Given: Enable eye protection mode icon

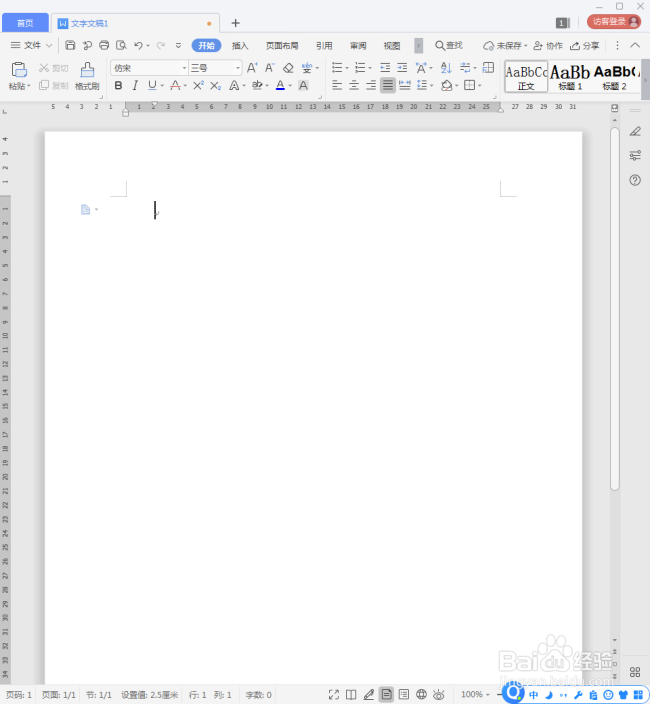Looking at the screenshot, I should coord(439,695).
